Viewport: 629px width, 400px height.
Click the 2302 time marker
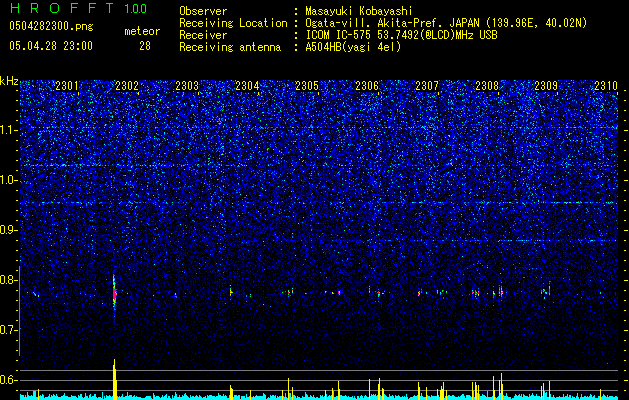[127, 86]
